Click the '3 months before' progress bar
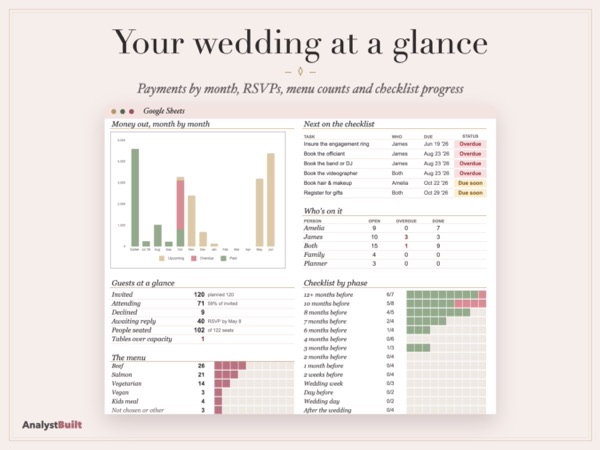Viewport: 600px width, 450px height. [446, 348]
